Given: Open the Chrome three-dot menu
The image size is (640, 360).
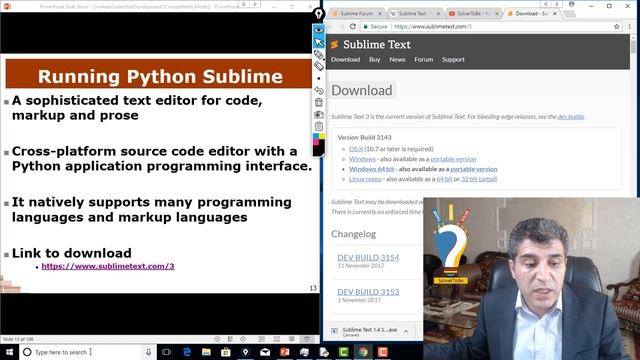Looking at the screenshot, I should tap(630, 27).
